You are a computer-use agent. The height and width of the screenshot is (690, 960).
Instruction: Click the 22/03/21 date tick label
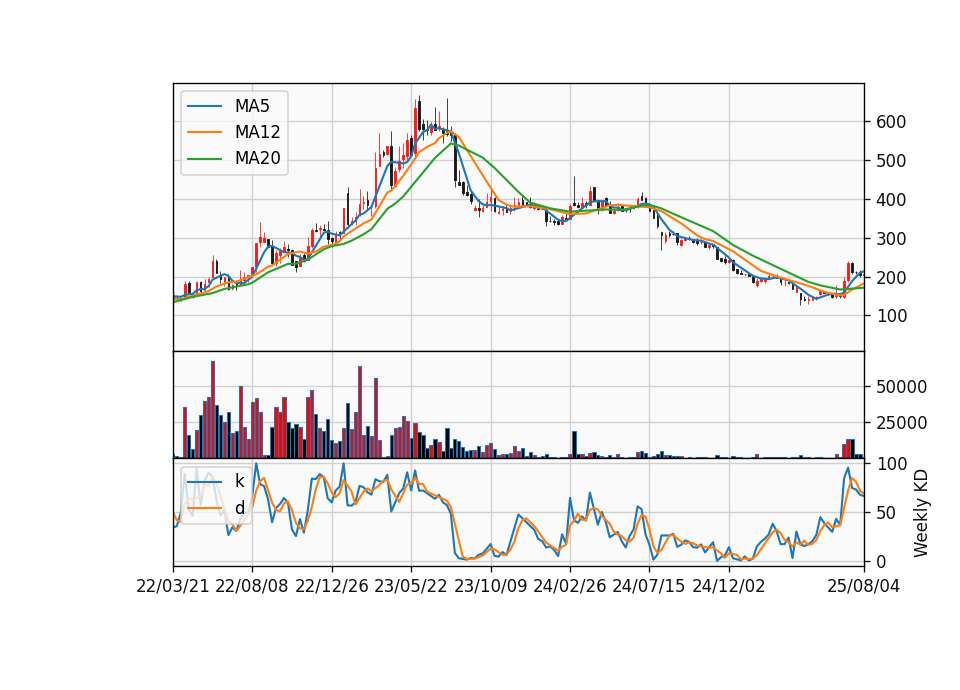(173, 586)
